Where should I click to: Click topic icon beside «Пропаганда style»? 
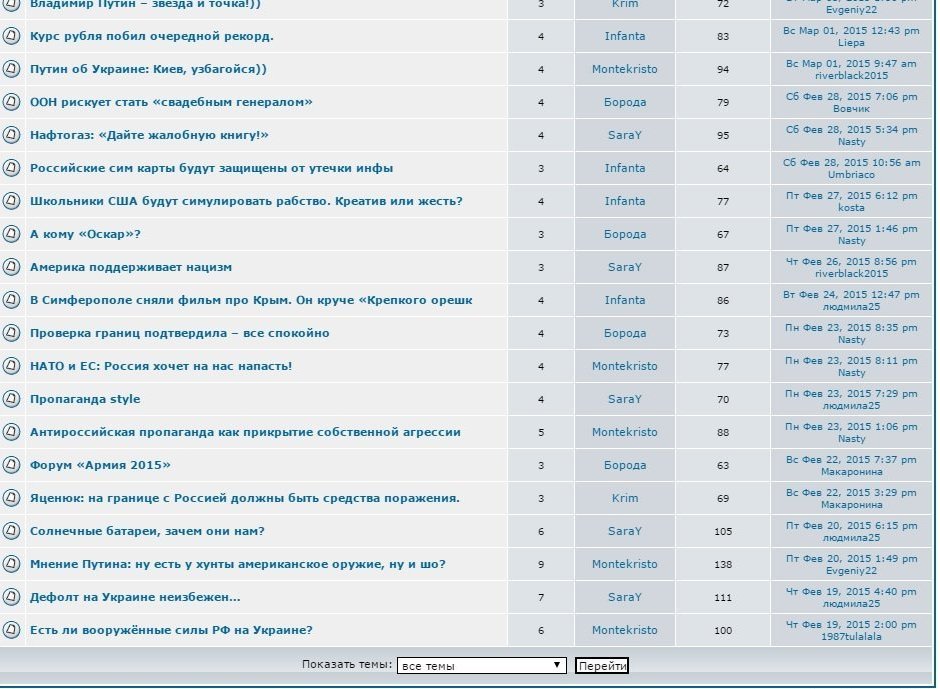11,399
